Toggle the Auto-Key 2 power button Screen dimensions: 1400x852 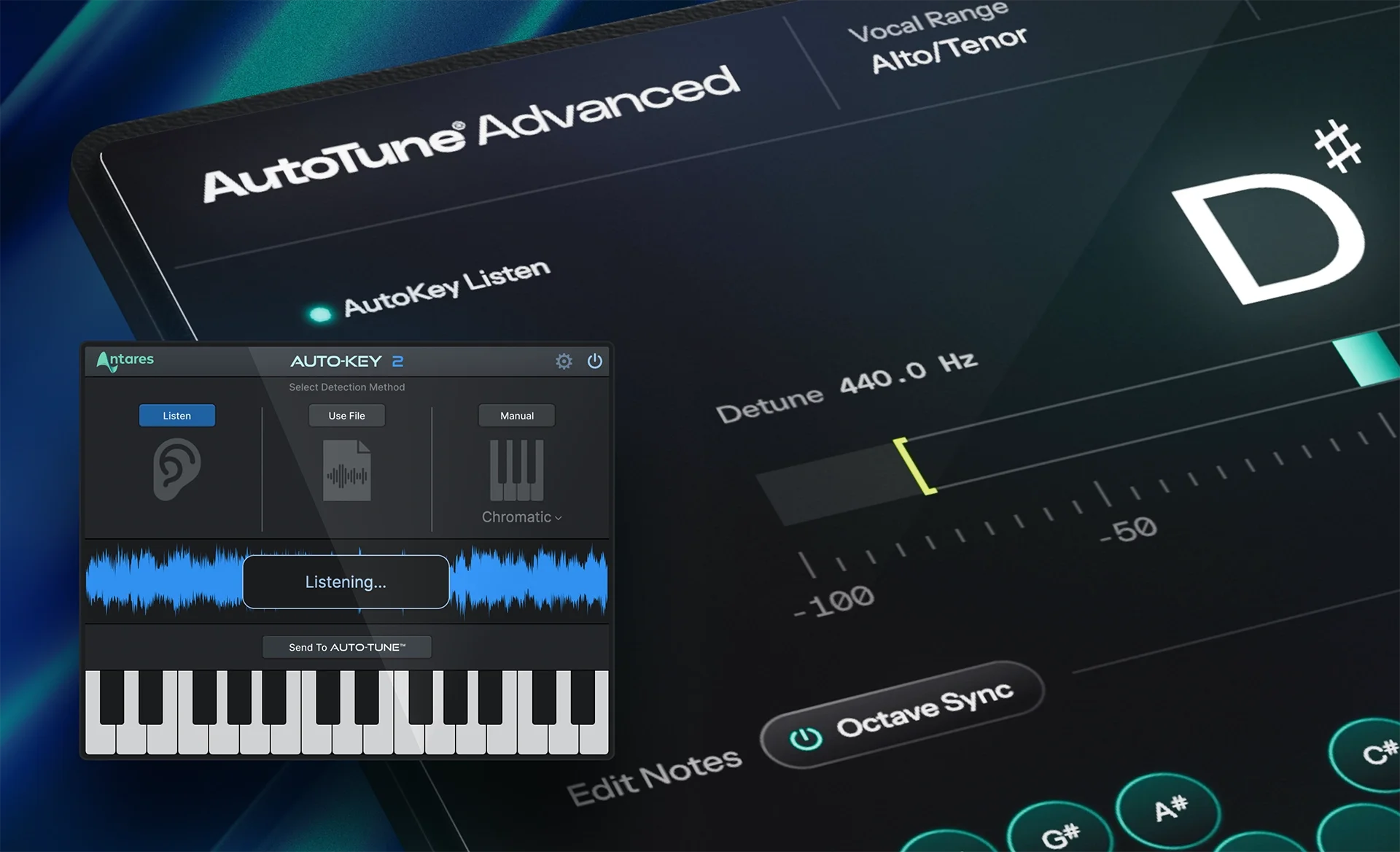(x=595, y=361)
